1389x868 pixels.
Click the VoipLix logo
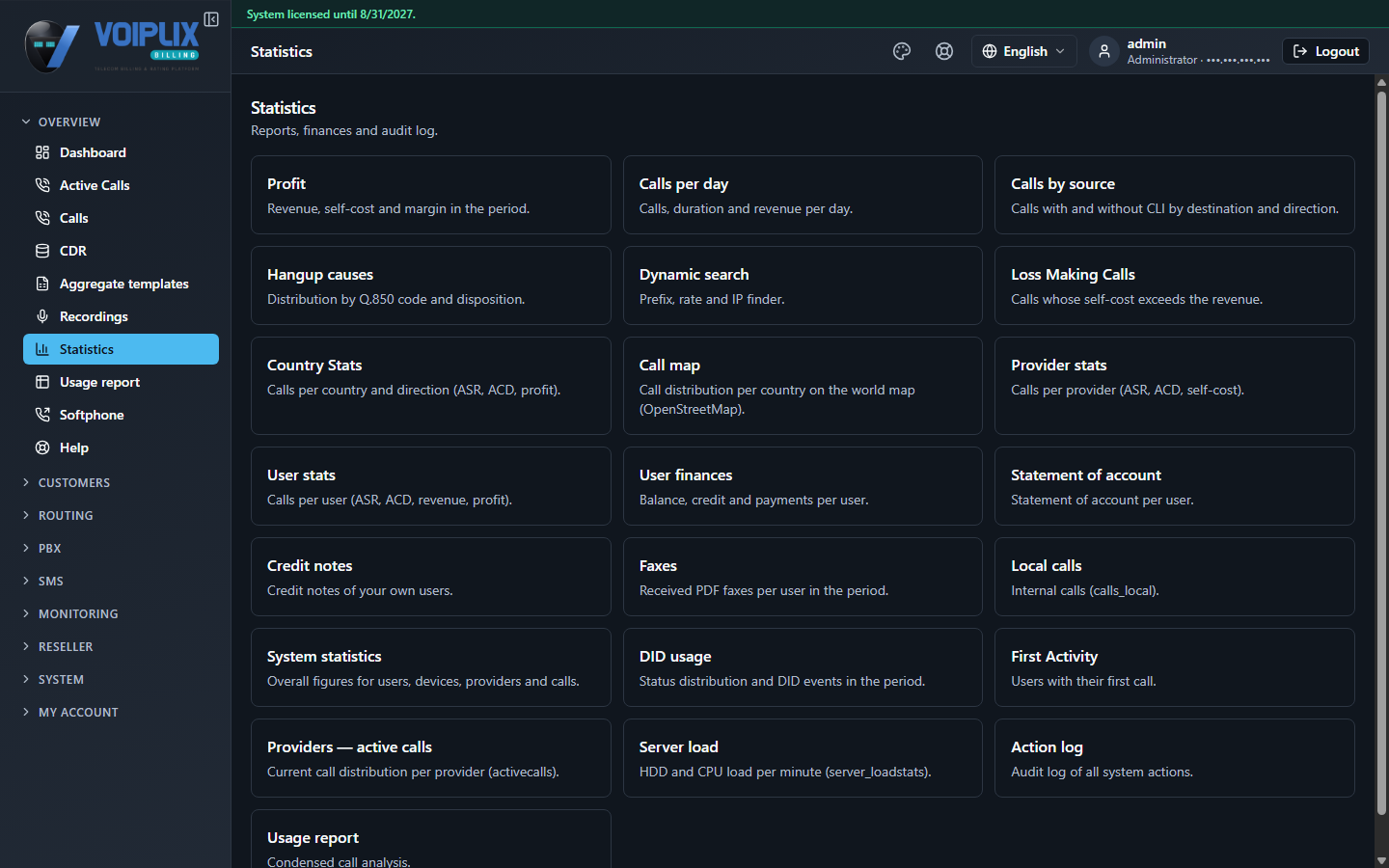coord(112,46)
